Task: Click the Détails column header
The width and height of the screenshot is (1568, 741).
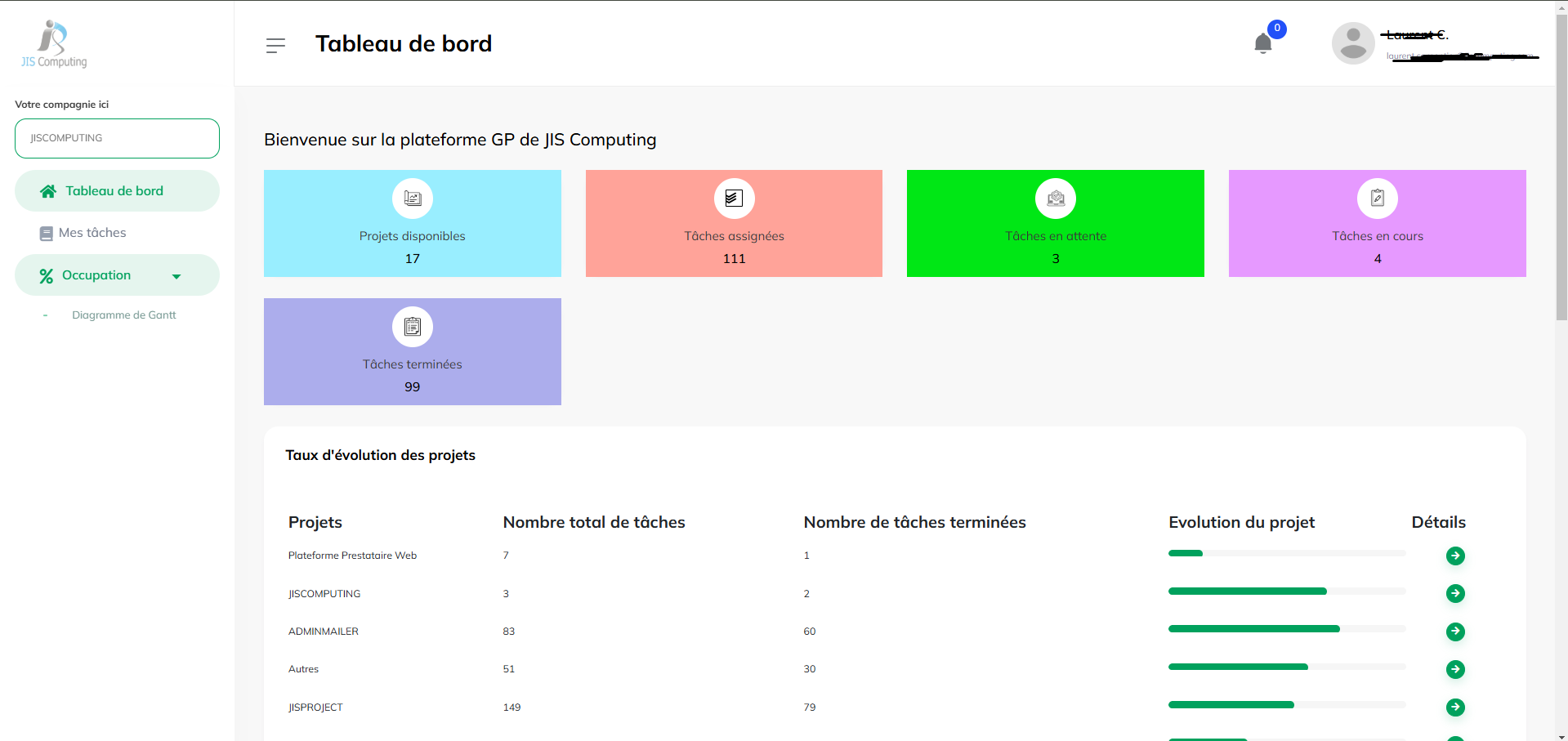Action: pos(1438,523)
